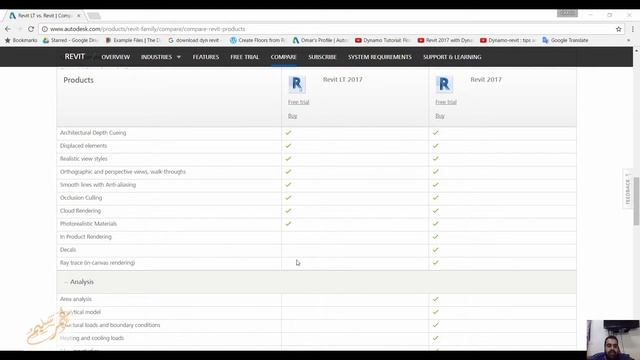Screen dimensions: 640x360
Task: Open Dynamo-revit tips YouTube bookmark
Action: pyautogui.click(x=508, y=40)
